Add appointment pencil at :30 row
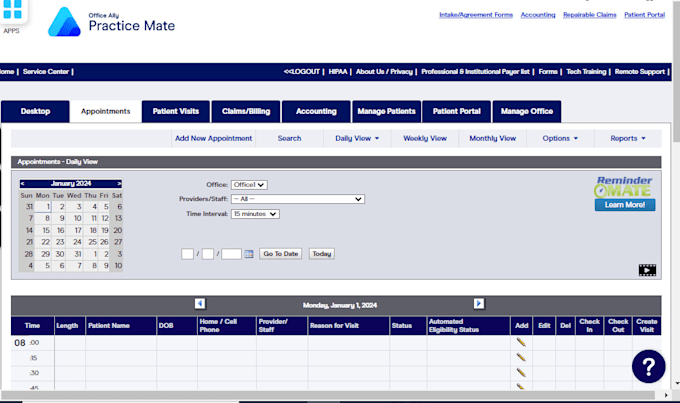 click(x=521, y=372)
